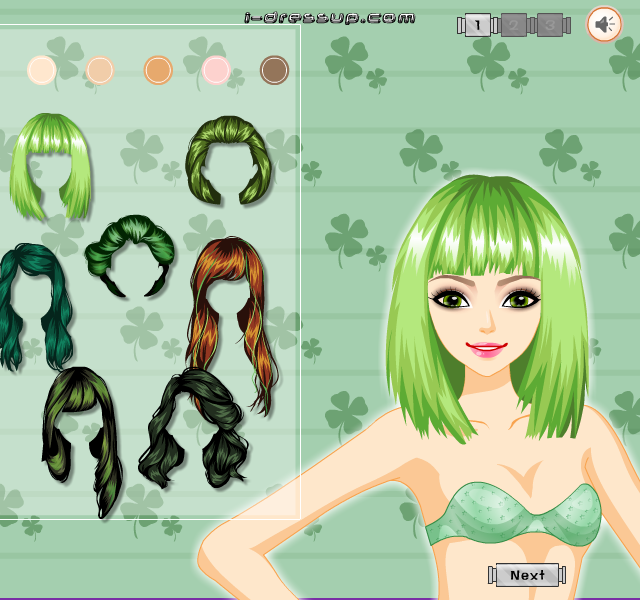The image size is (640, 600).
Task: Choose the pink skin tone swatch
Action: coord(216,70)
